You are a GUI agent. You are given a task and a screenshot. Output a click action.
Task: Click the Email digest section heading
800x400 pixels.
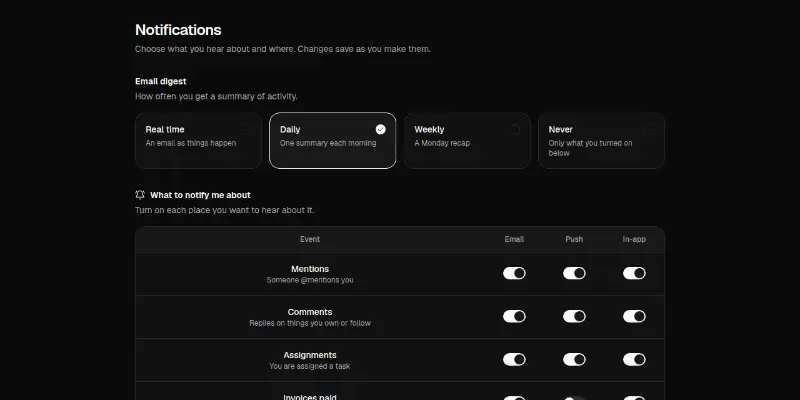pyautogui.click(x=161, y=81)
